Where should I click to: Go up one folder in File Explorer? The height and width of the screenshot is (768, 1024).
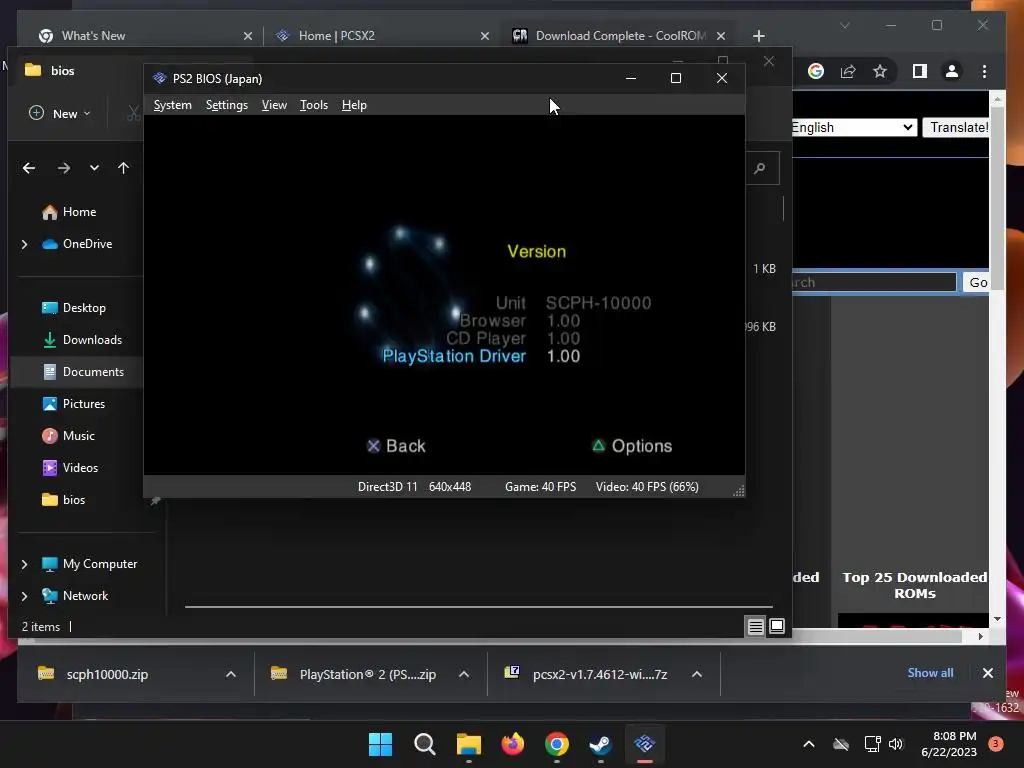tap(123, 168)
